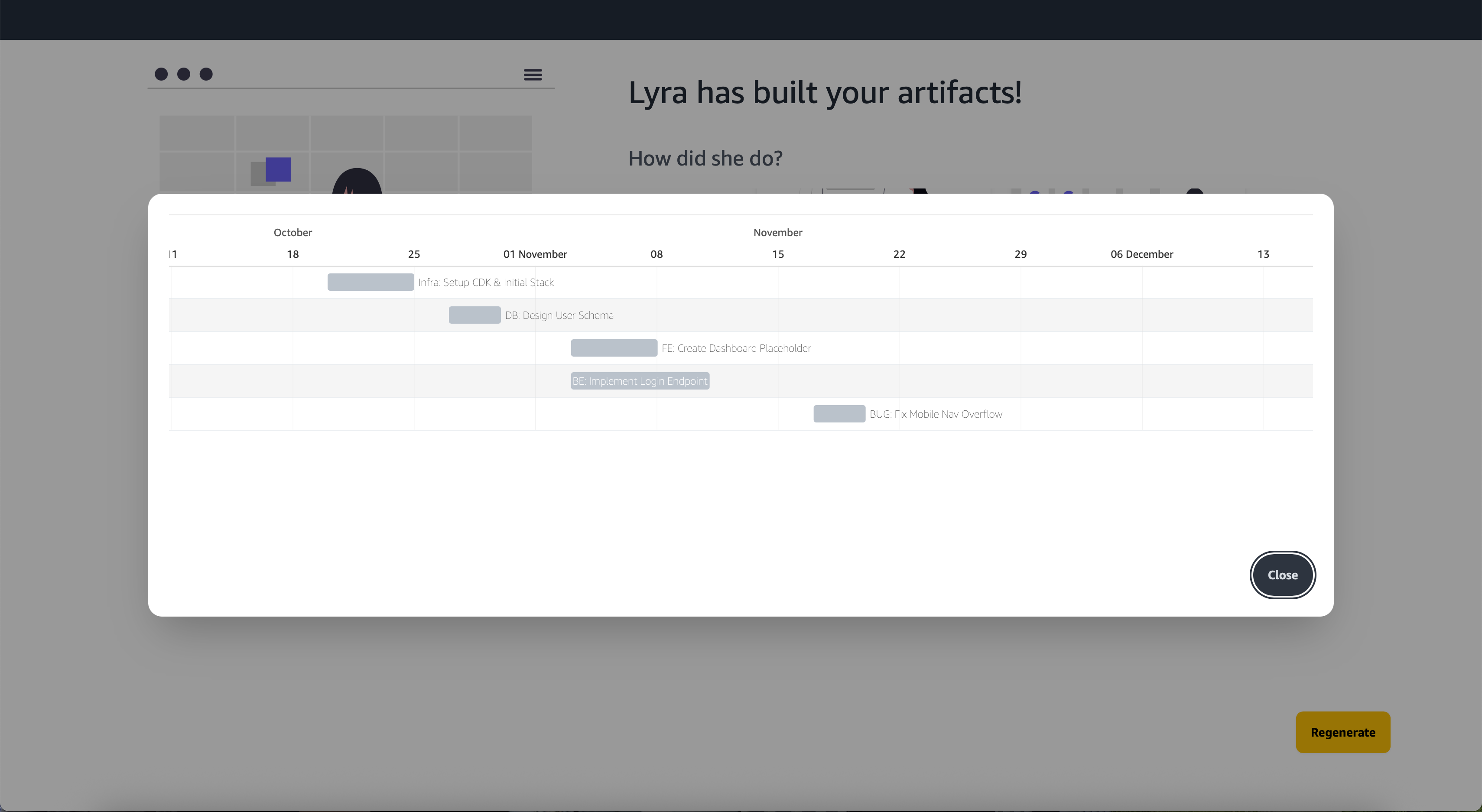
Task: Click the Infra: Setup CDK task bar
Action: (x=370, y=282)
